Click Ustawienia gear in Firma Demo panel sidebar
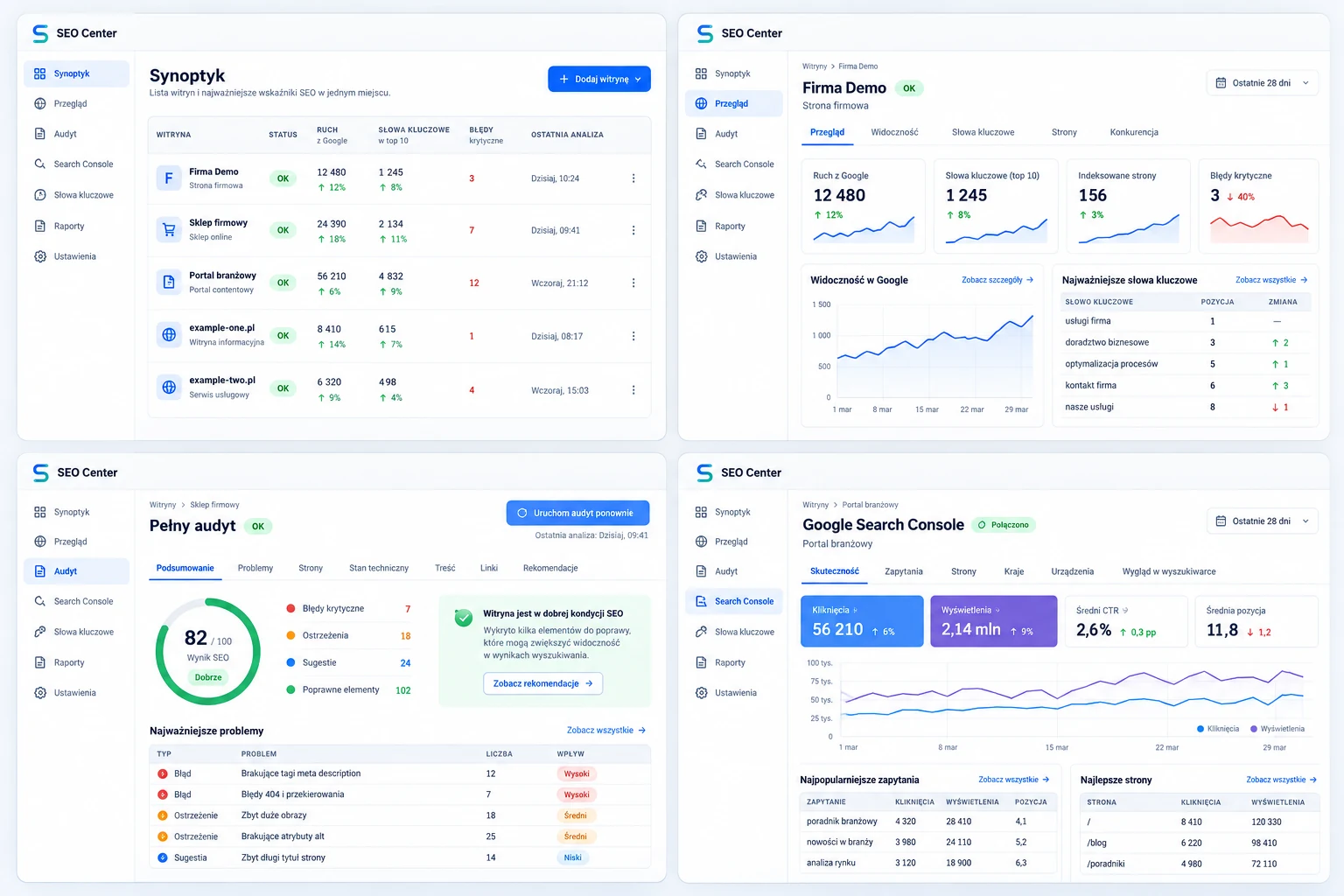1344x896 pixels. click(x=701, y=256)
